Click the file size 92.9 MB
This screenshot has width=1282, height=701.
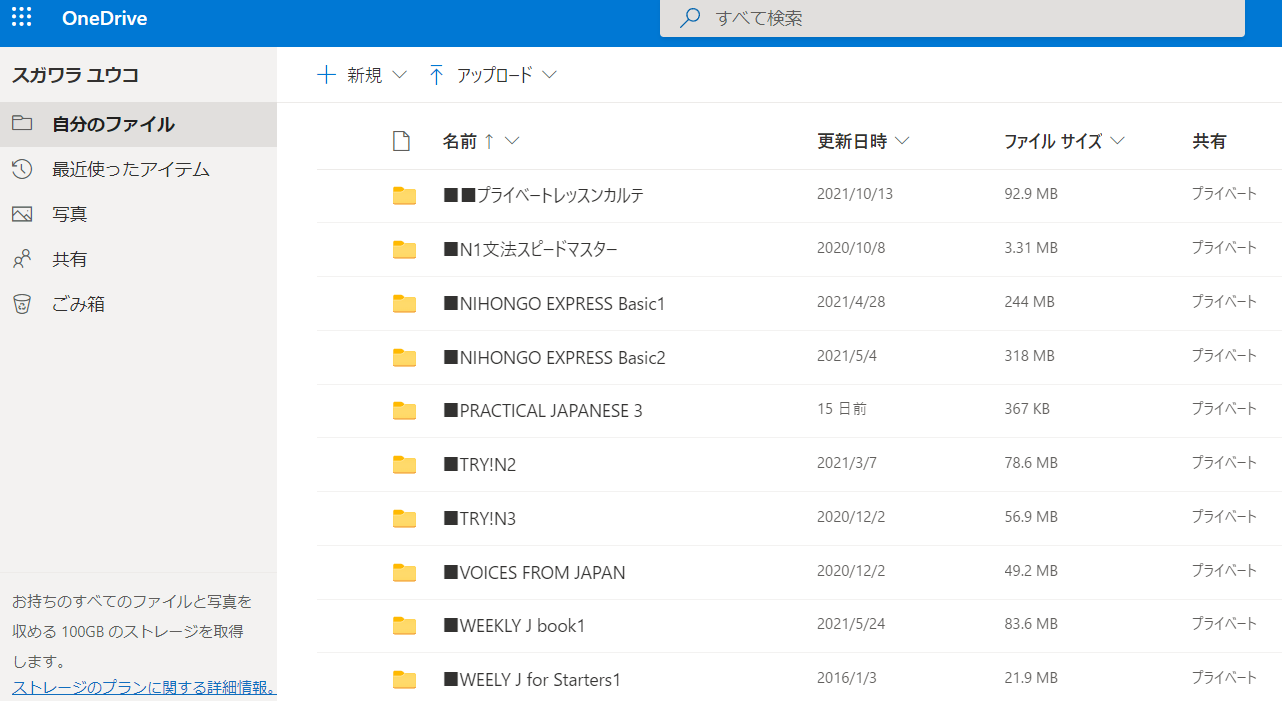1031,194
